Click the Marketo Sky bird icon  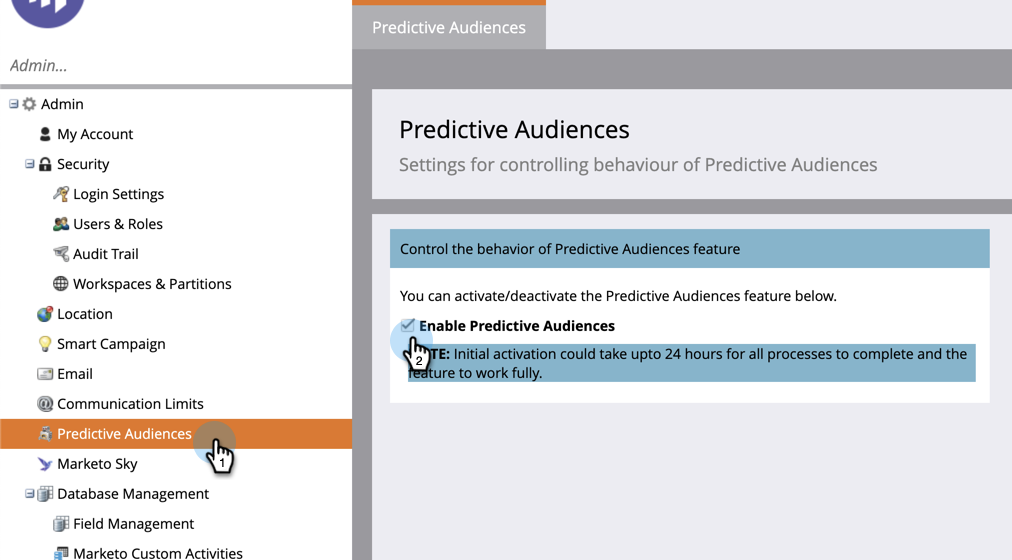[45, 464]
